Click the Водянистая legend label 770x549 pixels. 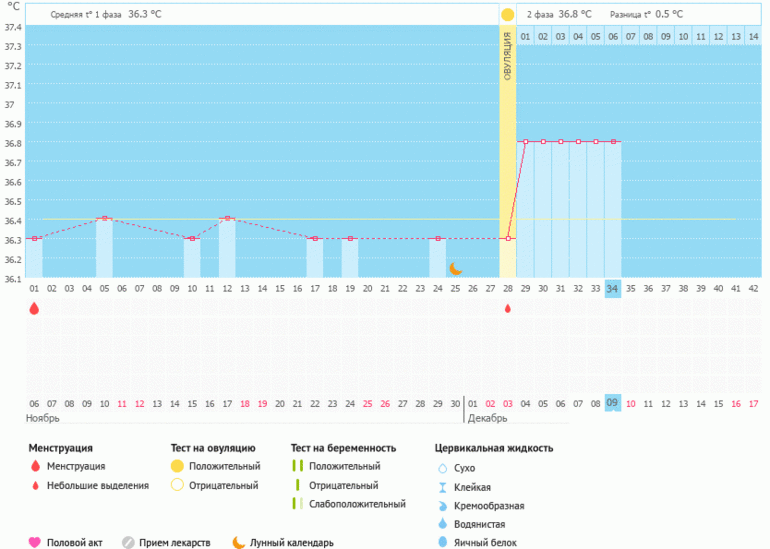479,524
